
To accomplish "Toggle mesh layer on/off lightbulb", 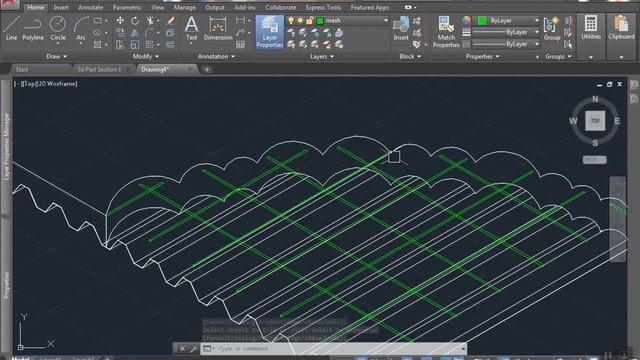I will 291,20.
